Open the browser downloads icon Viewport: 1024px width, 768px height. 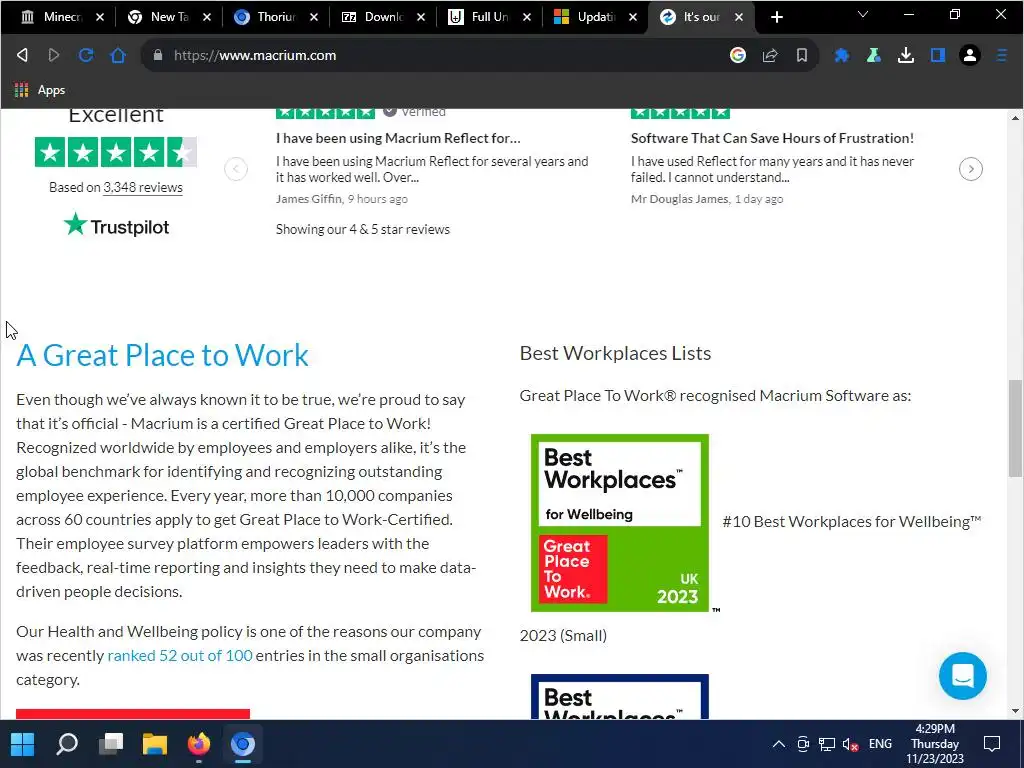906,56
